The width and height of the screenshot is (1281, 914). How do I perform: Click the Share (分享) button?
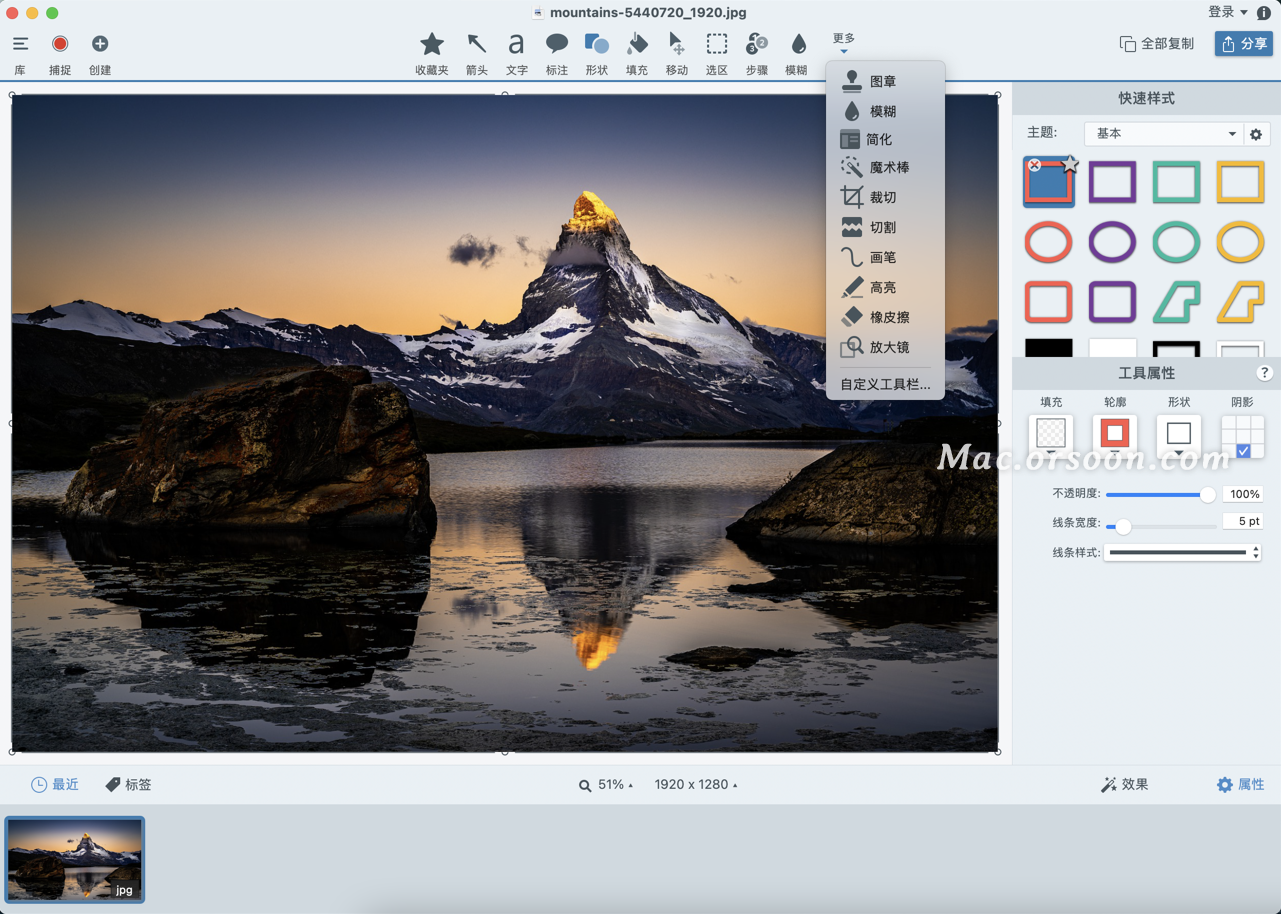(1244, 44)
